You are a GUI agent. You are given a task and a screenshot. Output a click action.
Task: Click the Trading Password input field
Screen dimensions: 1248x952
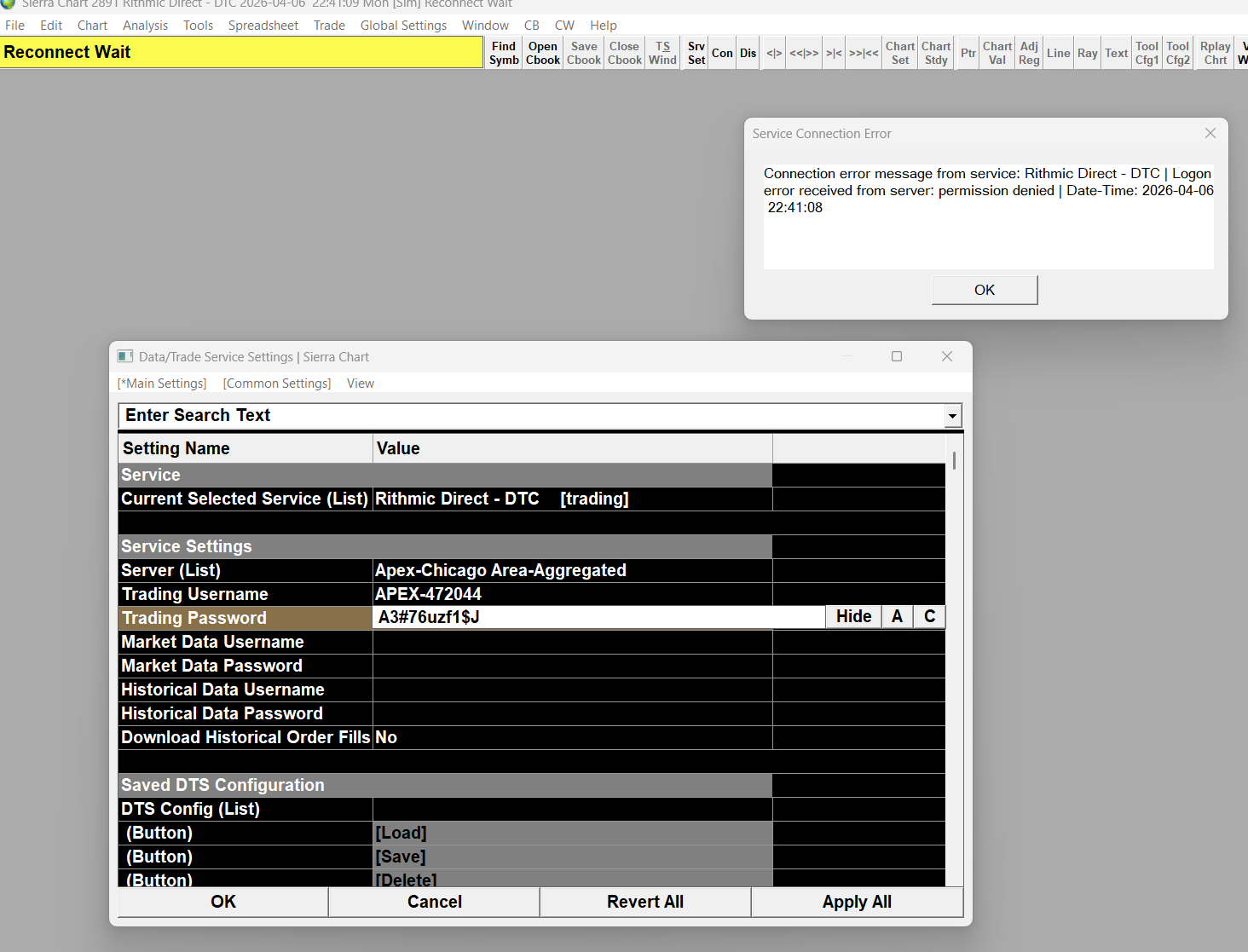(x=599, y=617)
